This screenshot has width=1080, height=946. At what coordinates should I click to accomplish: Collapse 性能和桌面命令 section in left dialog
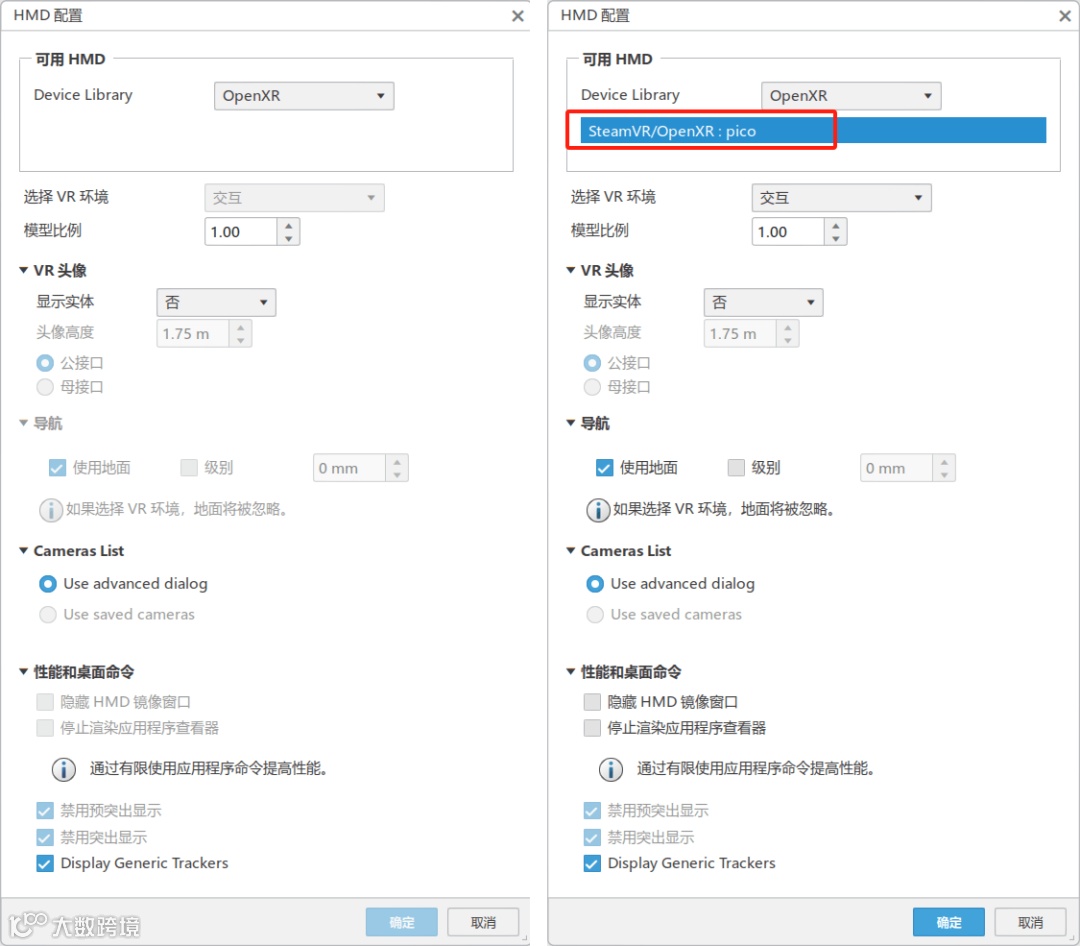[23, 671]
